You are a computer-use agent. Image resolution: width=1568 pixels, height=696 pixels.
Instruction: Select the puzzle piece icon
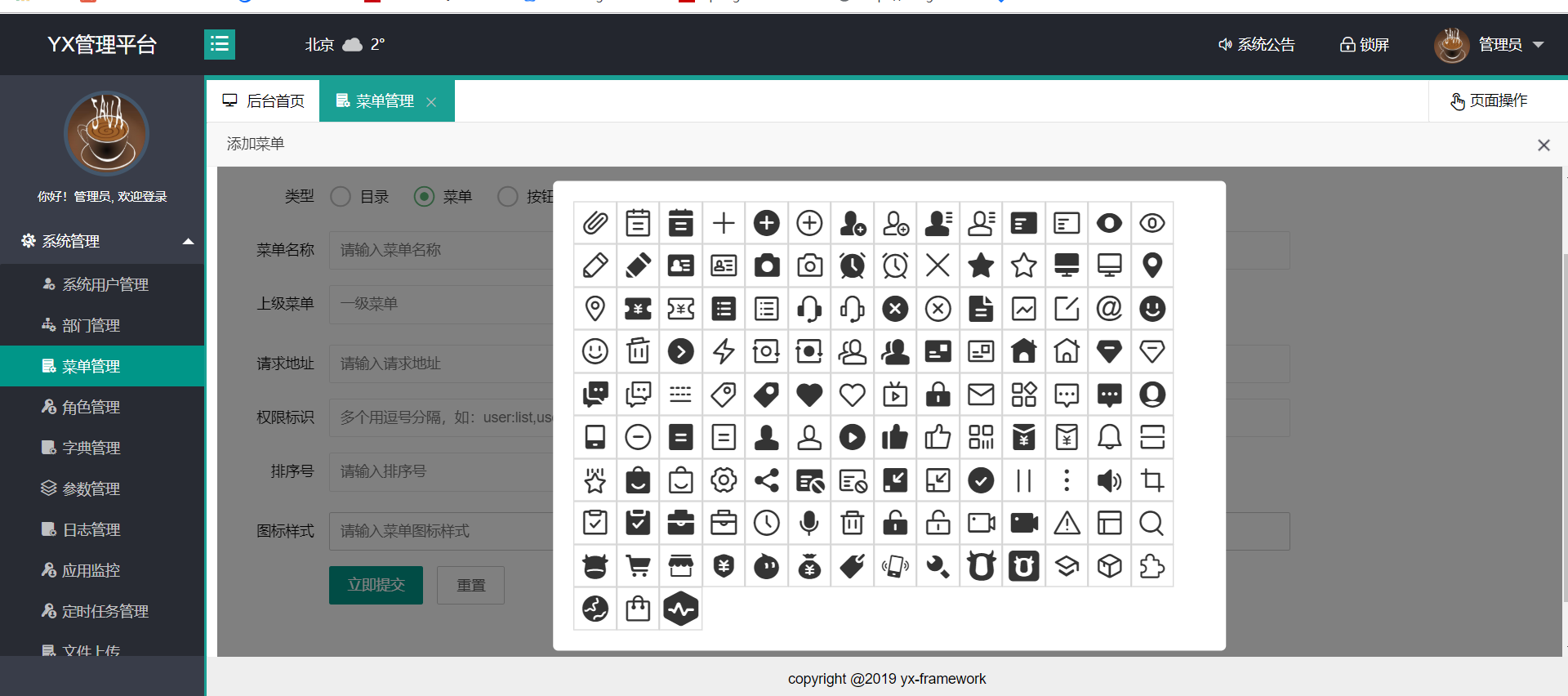(x=1152, y=566)
